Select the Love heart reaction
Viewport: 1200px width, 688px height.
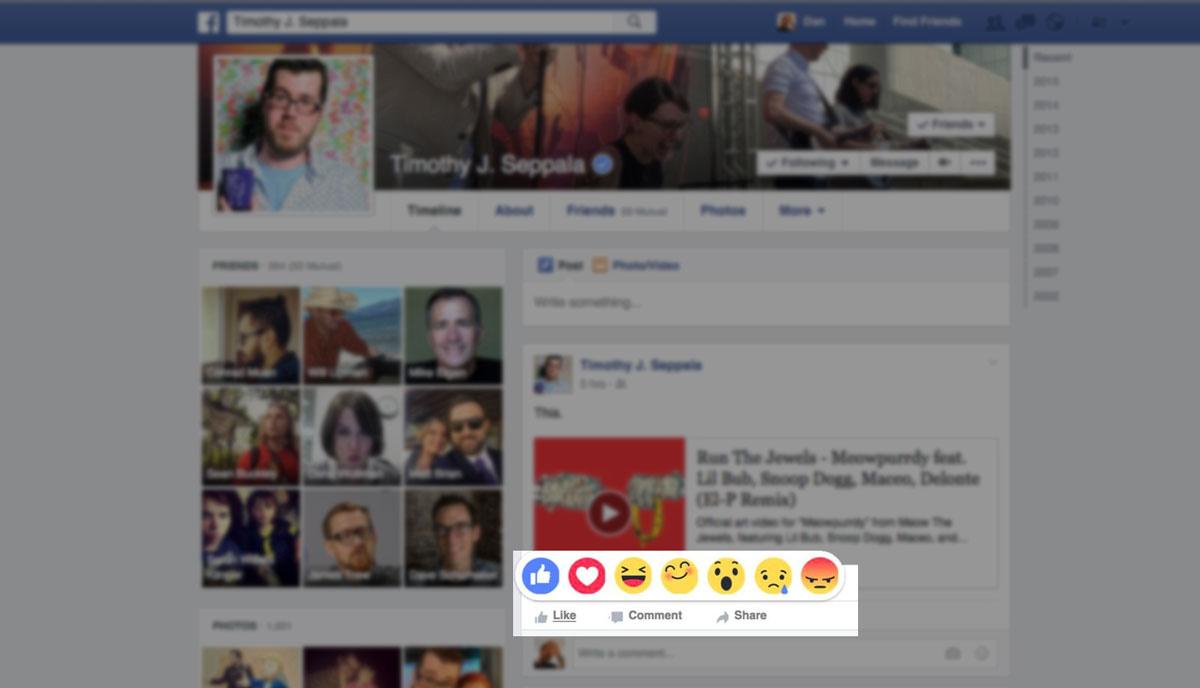[x=587, y=575]
